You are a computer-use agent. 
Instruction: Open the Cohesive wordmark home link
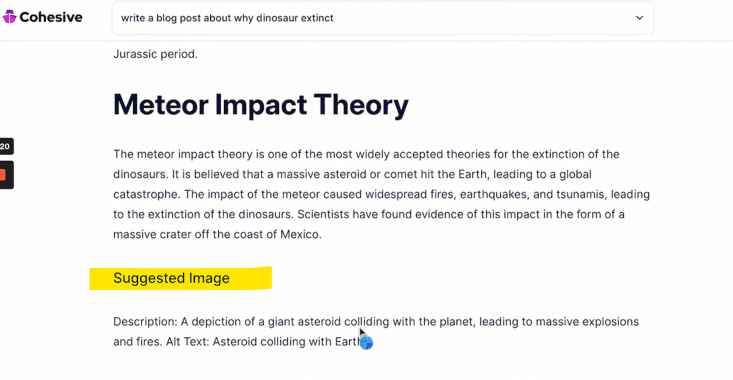(50, 17)
